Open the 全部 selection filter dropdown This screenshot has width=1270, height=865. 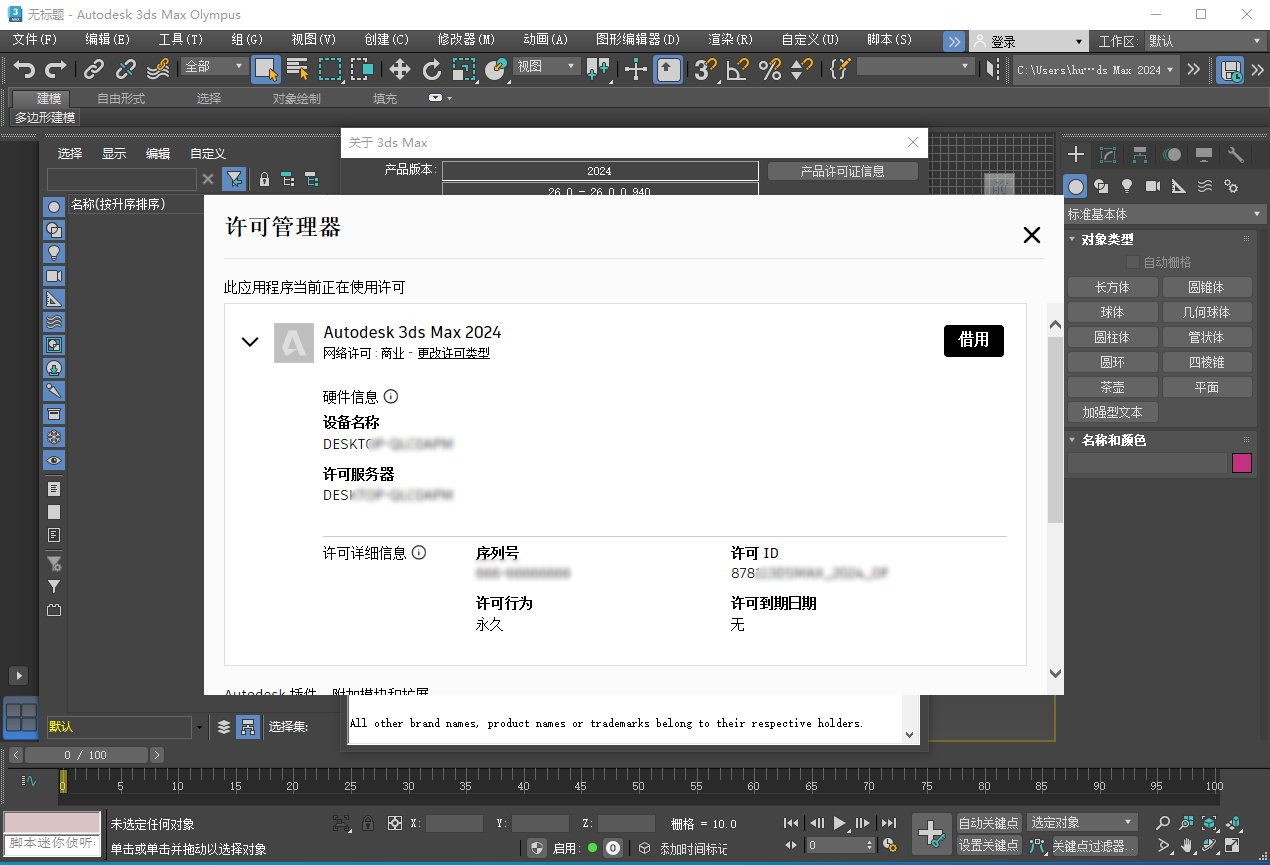pyautogui.click(x=215, y=66)
